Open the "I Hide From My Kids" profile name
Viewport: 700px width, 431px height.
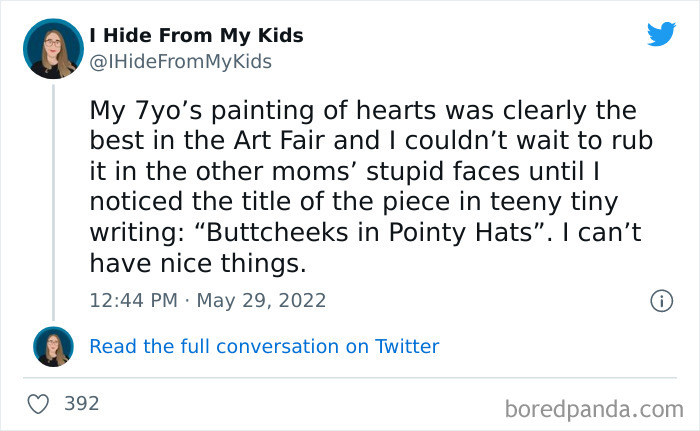196,36
